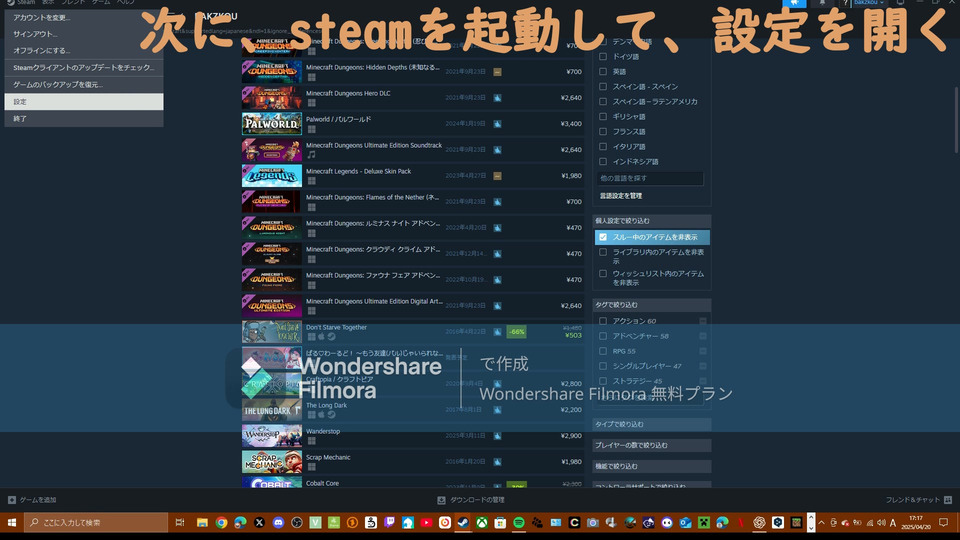Screen dimensions: 960x540
Task: Click the mixed review icon for Minecraft Legends
Action: (x=497, y=176)
